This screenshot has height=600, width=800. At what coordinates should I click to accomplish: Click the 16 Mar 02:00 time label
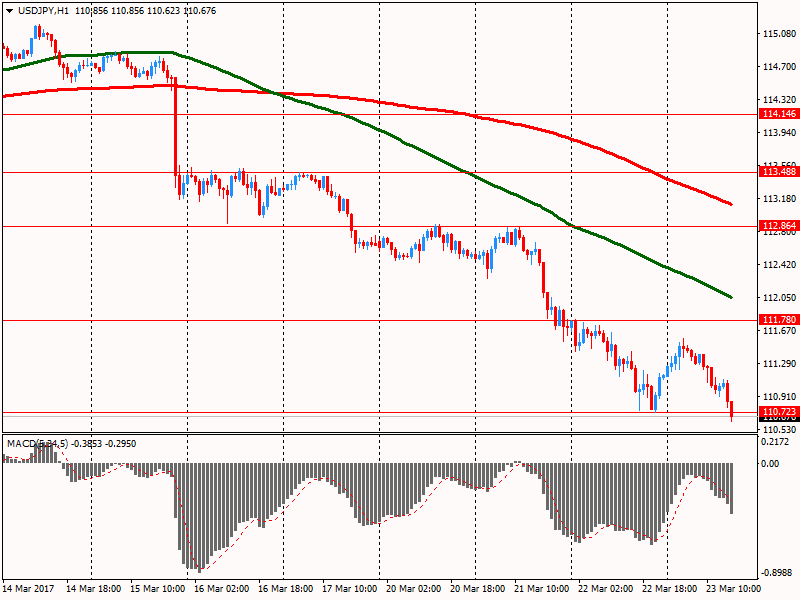point(221,589)
